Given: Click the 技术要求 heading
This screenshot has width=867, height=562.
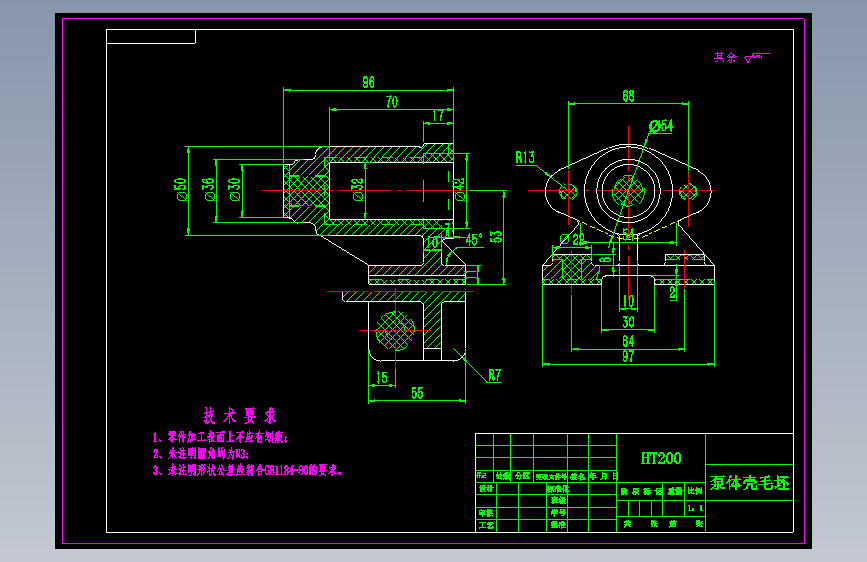Looking at the screenshot, I should 239,416.
